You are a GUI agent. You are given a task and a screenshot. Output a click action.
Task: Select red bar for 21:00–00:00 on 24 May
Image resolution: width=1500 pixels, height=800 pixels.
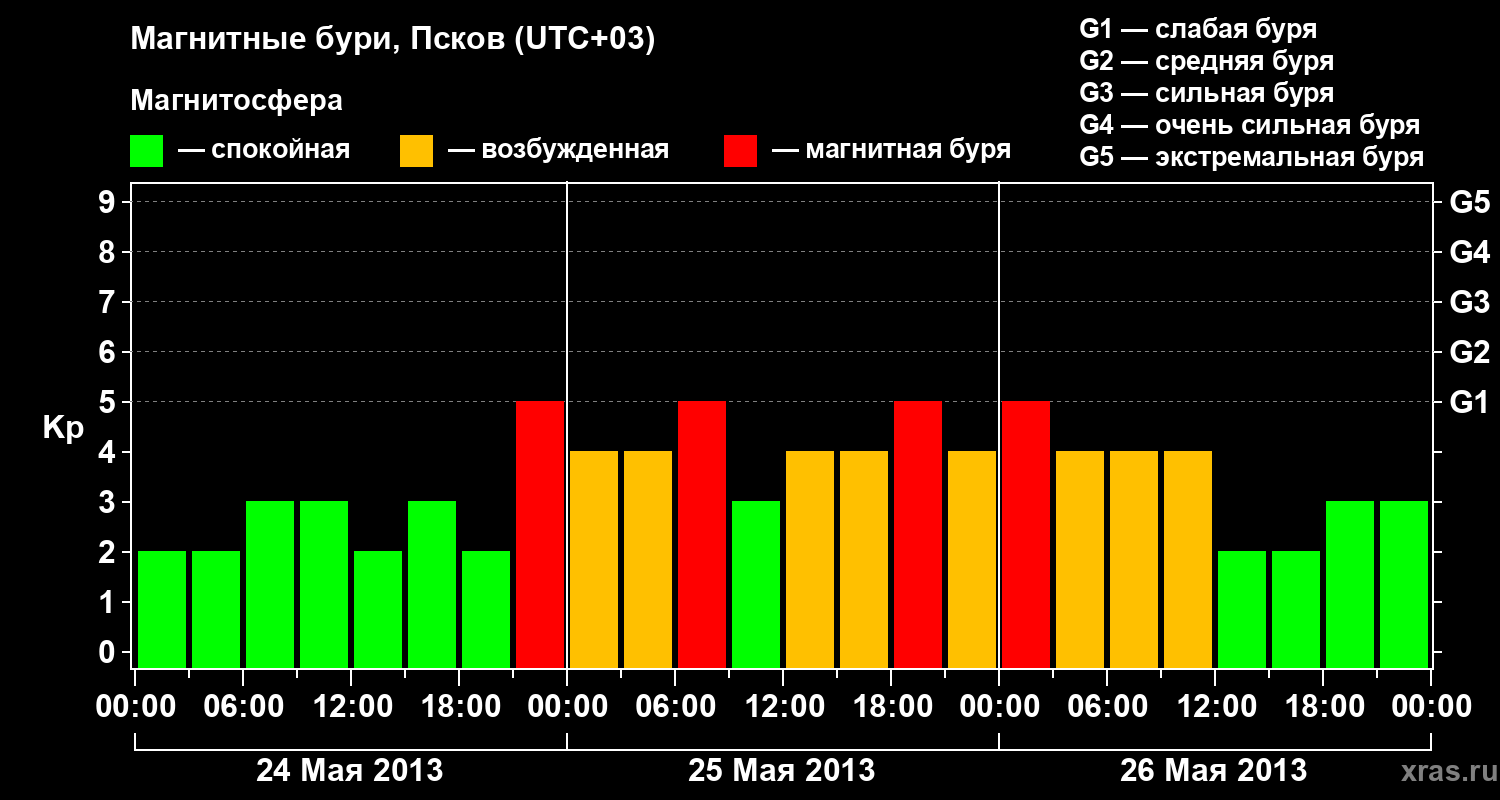click(540, 534)
